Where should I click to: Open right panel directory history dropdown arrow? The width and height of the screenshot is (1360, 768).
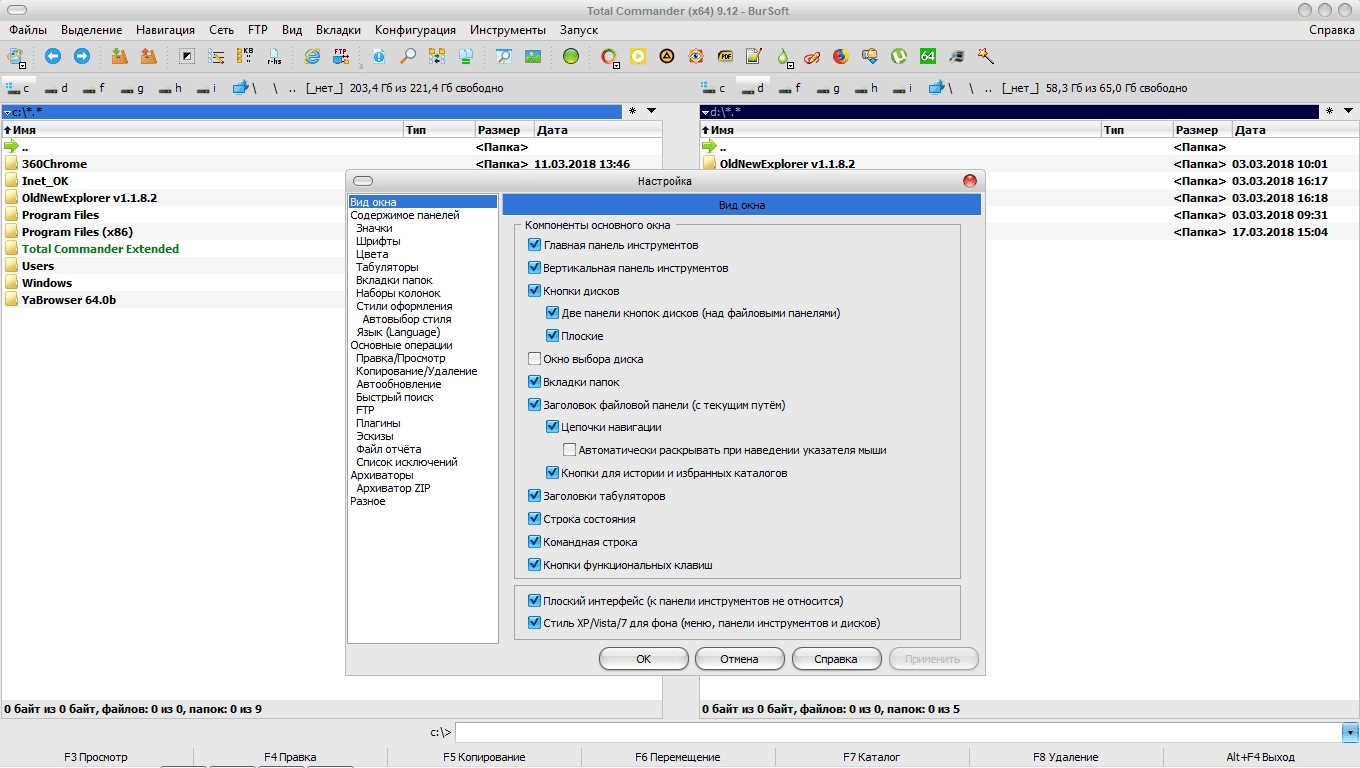tap(1349, 111)
